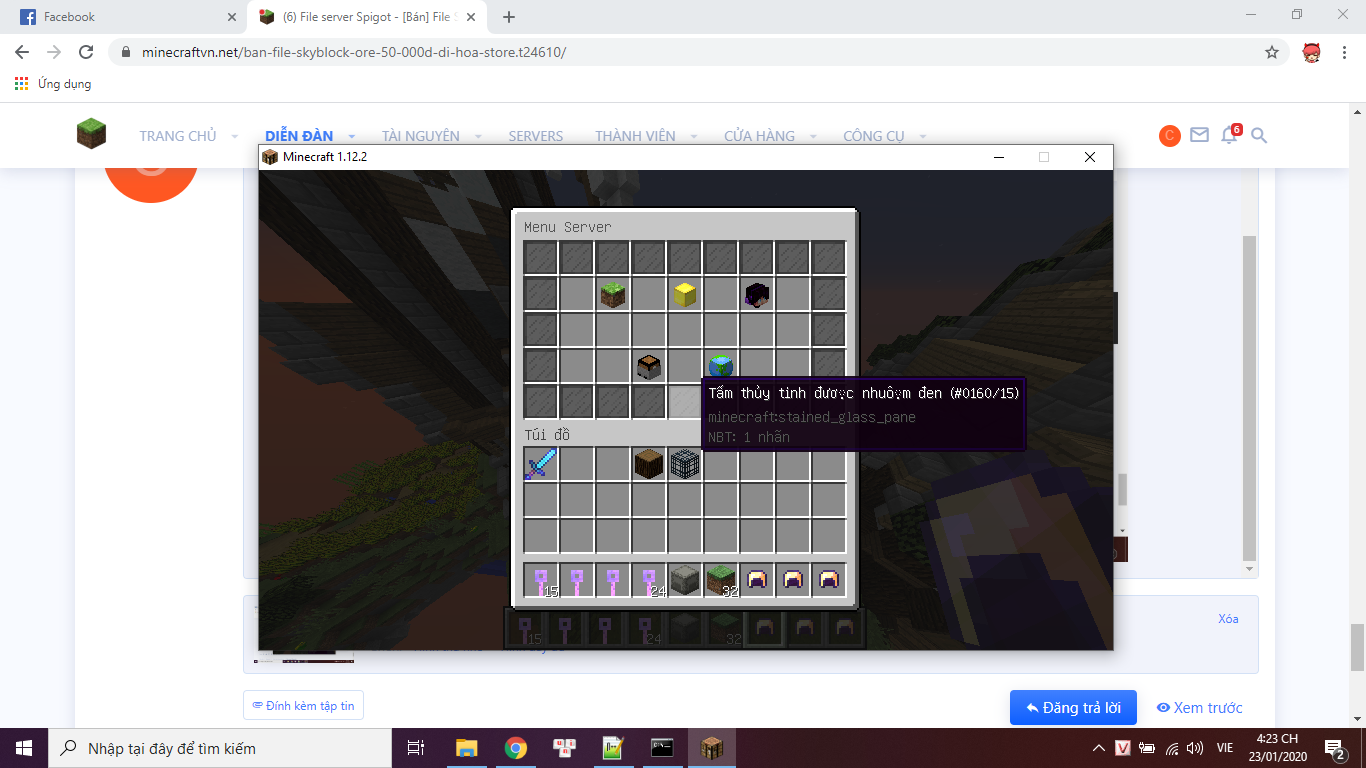The height and width of the screenshot is (768, 1366).
Task: Bookmark this page with the star icon
Action: coord(1272,52)
